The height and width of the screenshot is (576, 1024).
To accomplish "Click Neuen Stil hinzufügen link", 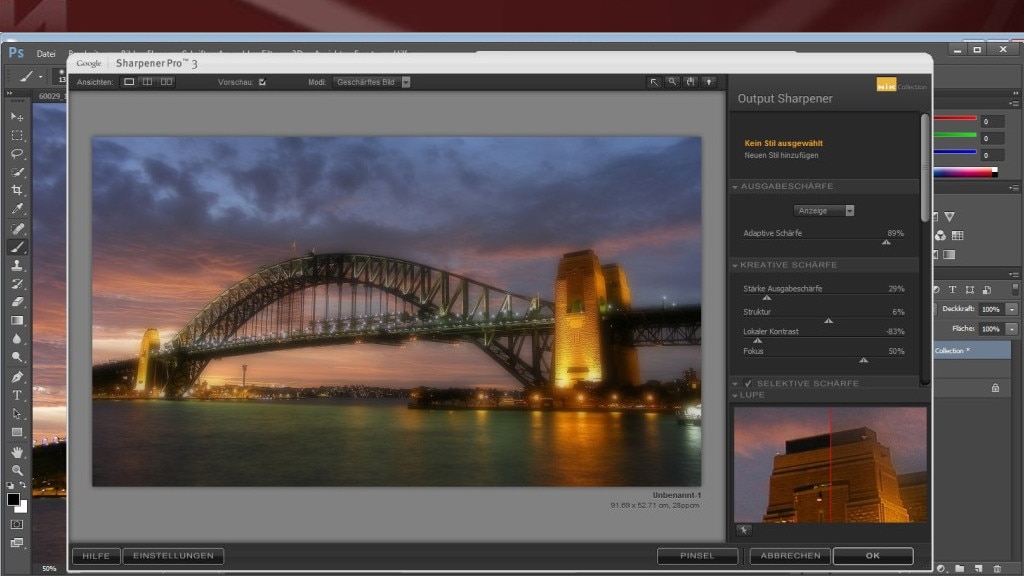I will pos(781,155).
